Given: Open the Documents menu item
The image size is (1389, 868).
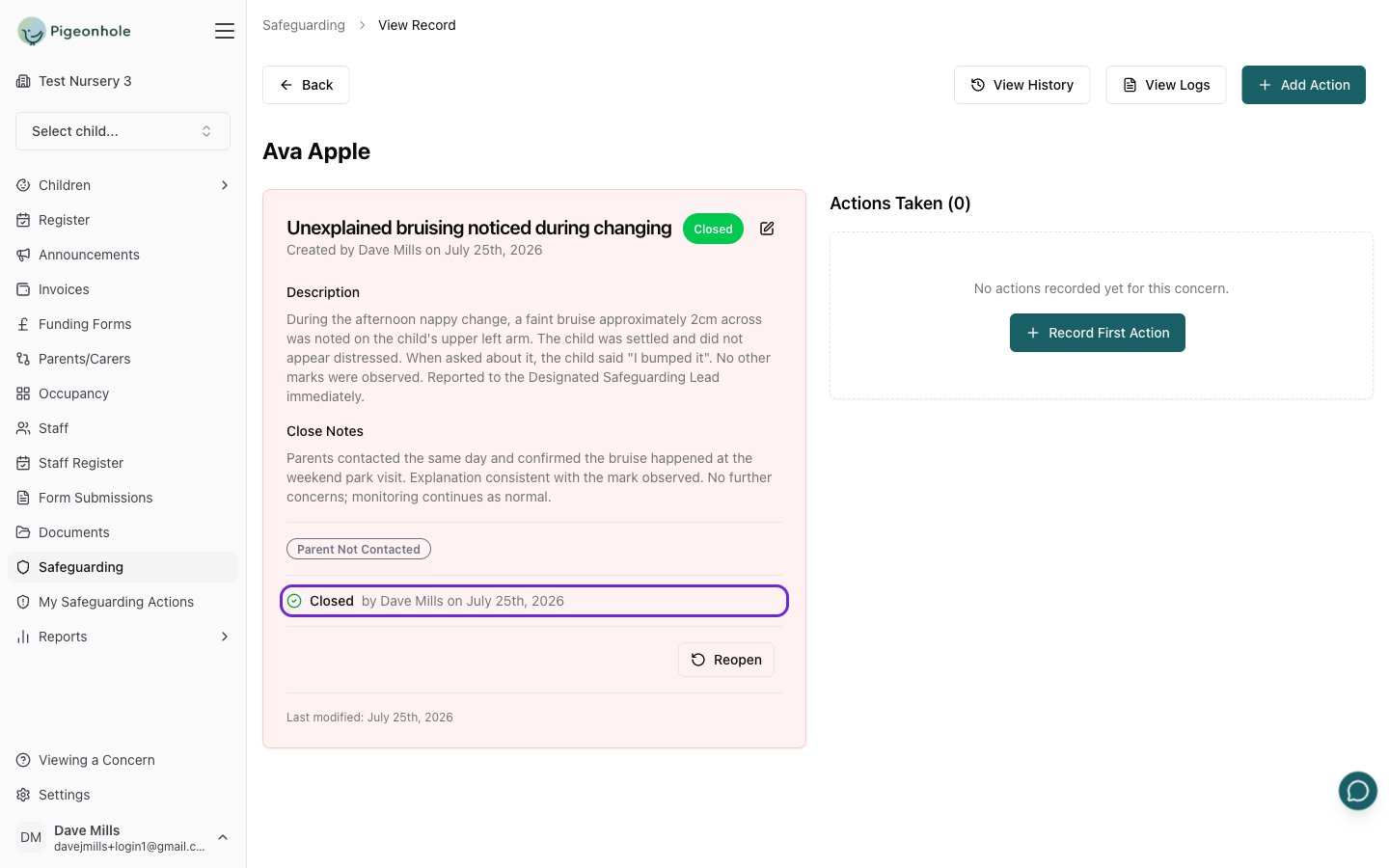Looking at the screenshot, I should [x=123, y=532].
